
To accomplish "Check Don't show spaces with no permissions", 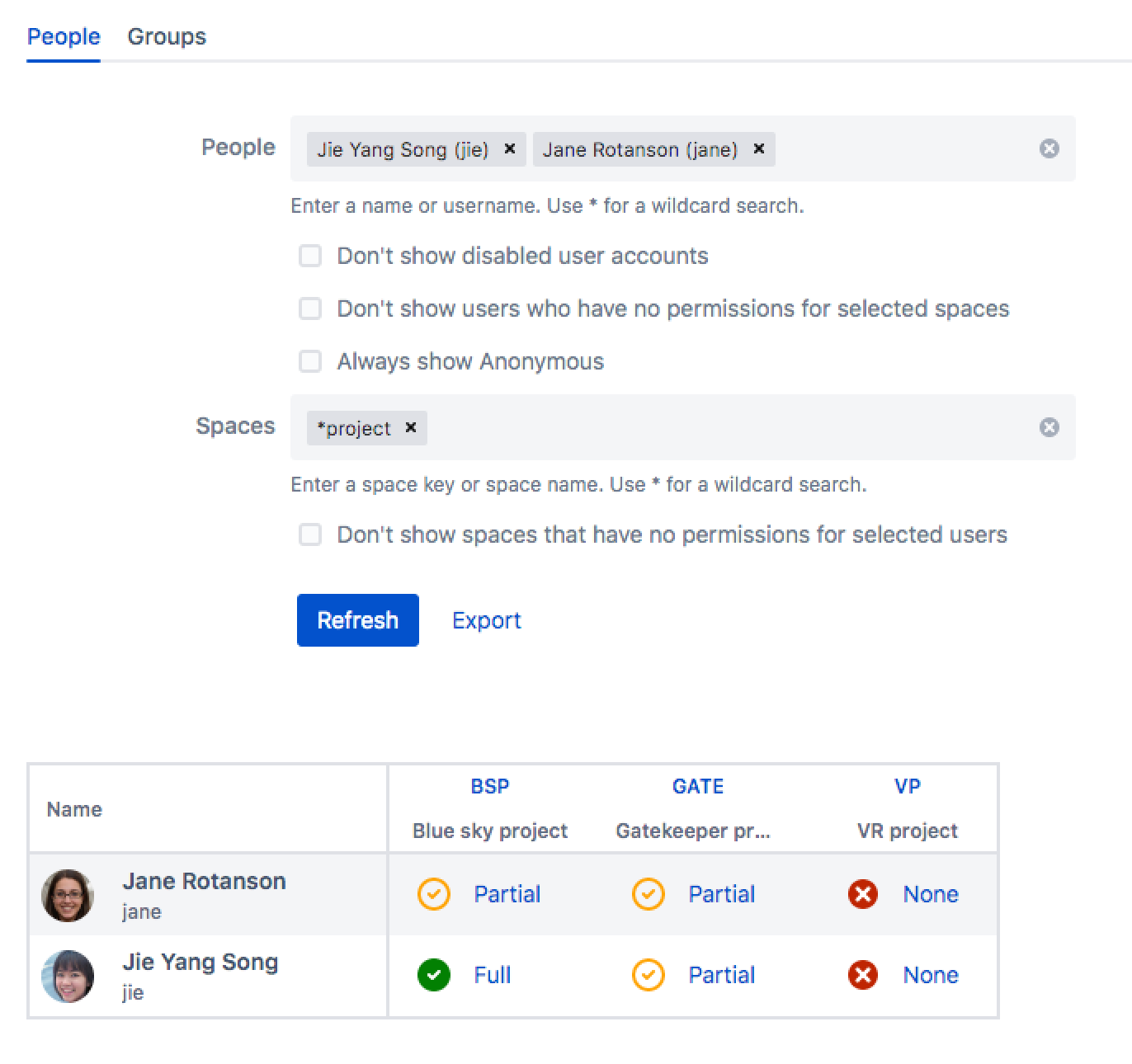I will coord(310,534).
